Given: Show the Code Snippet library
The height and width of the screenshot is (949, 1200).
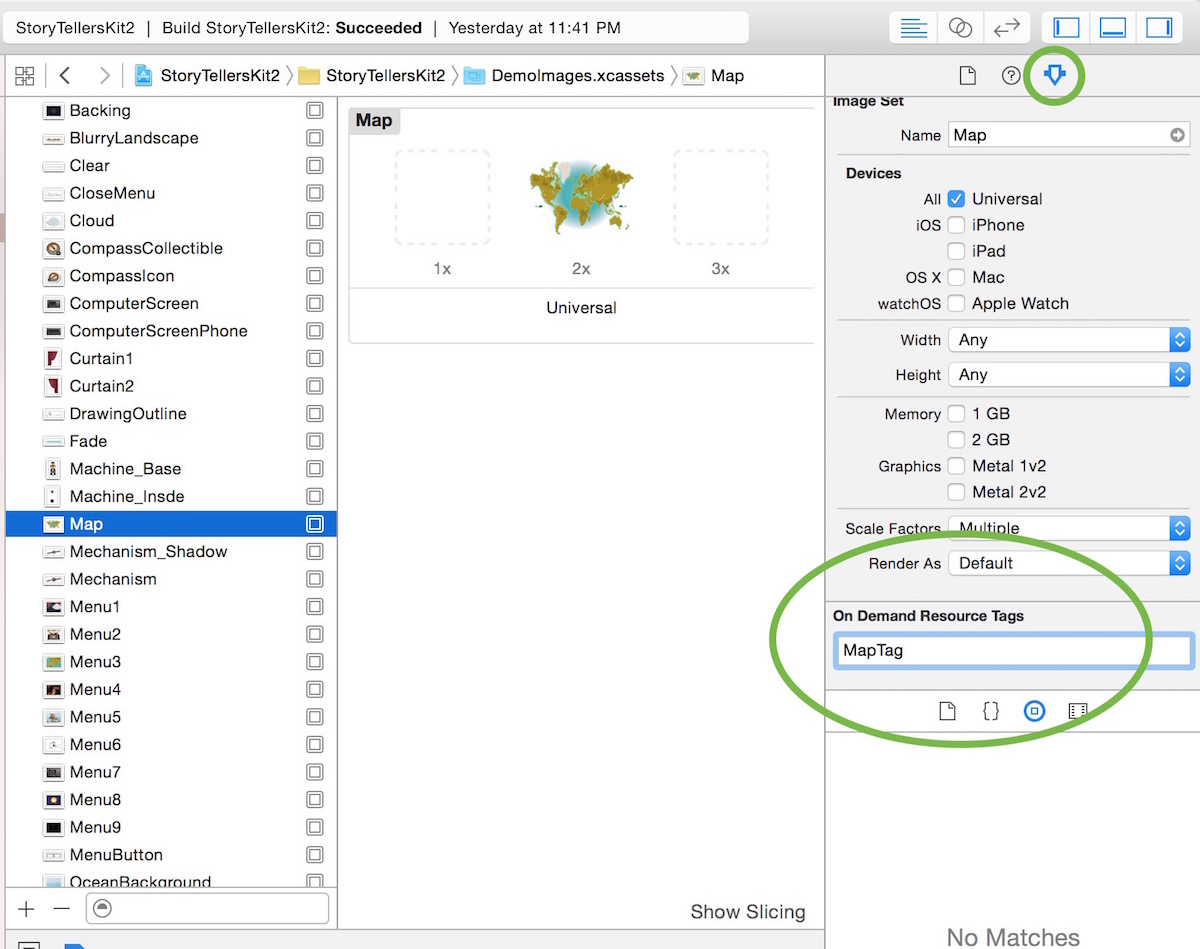Looking at the screenshot, I should pos(991,711).
